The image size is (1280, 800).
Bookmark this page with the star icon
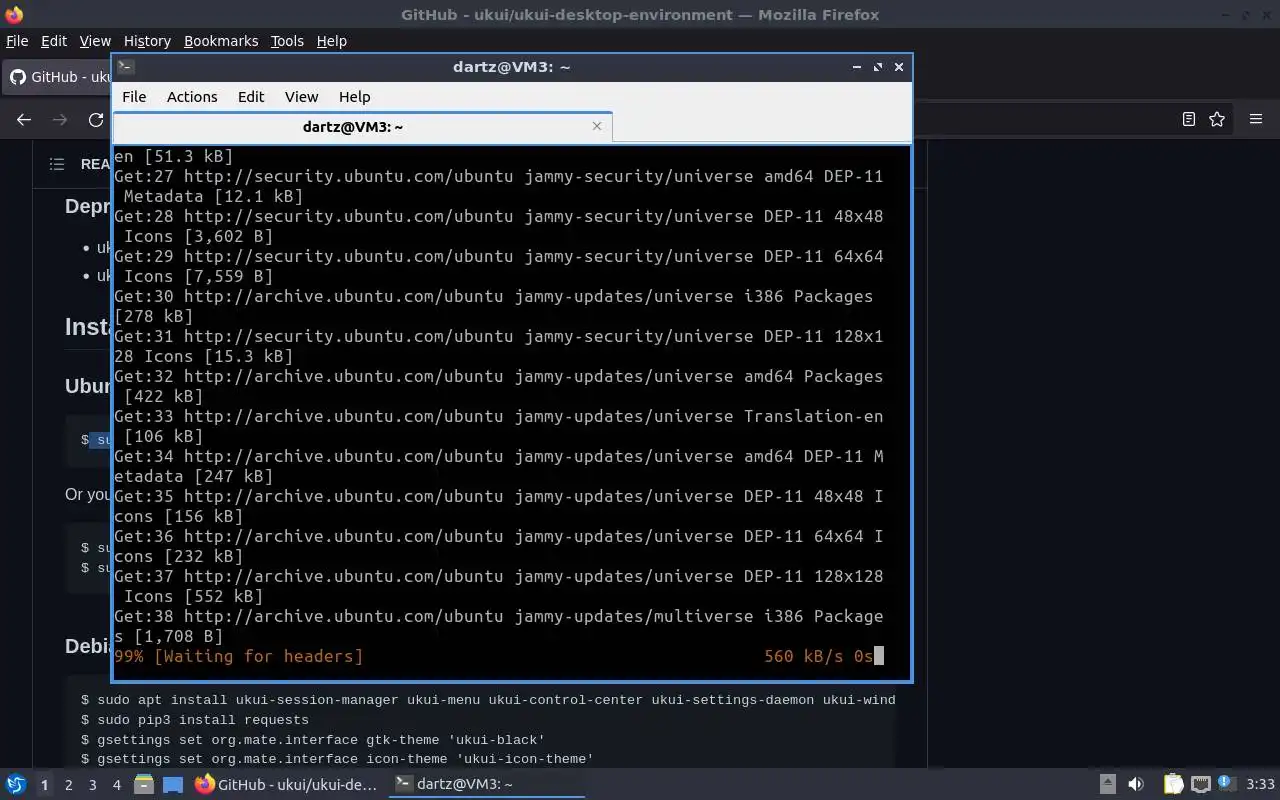coord(1217,119)
